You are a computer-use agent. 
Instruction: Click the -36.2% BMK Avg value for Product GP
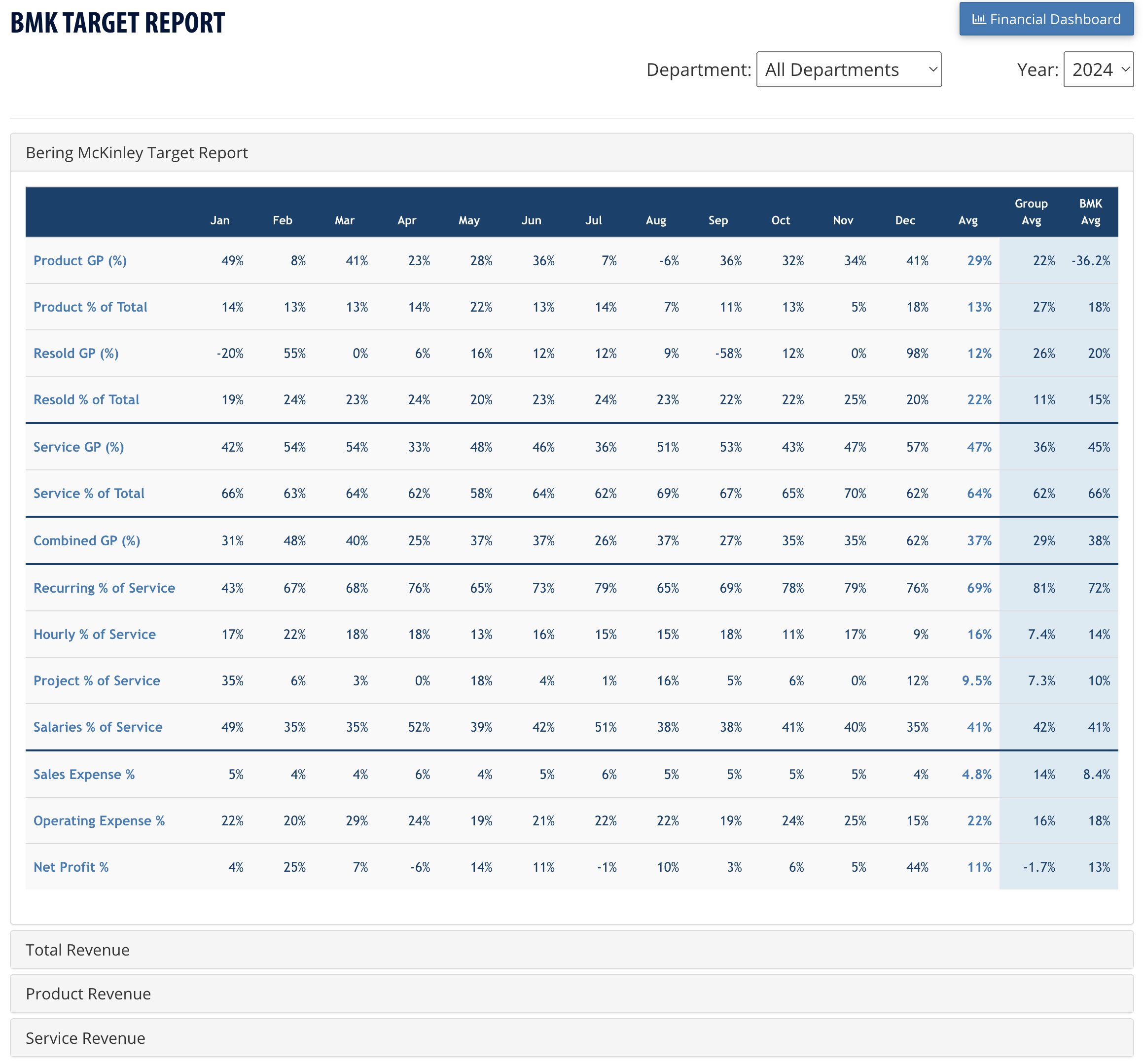pyautogui.click(x=1091, y=260)
